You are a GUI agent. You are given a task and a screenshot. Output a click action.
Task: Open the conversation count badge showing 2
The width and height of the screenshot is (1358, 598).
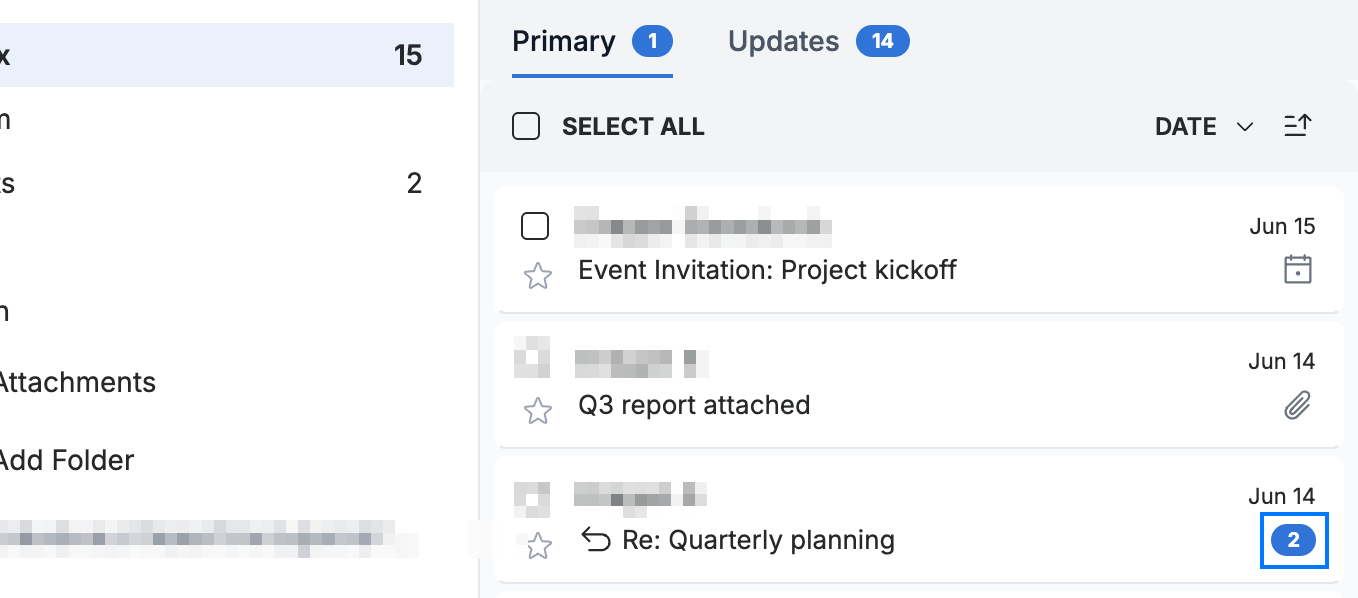point(1294,541)
